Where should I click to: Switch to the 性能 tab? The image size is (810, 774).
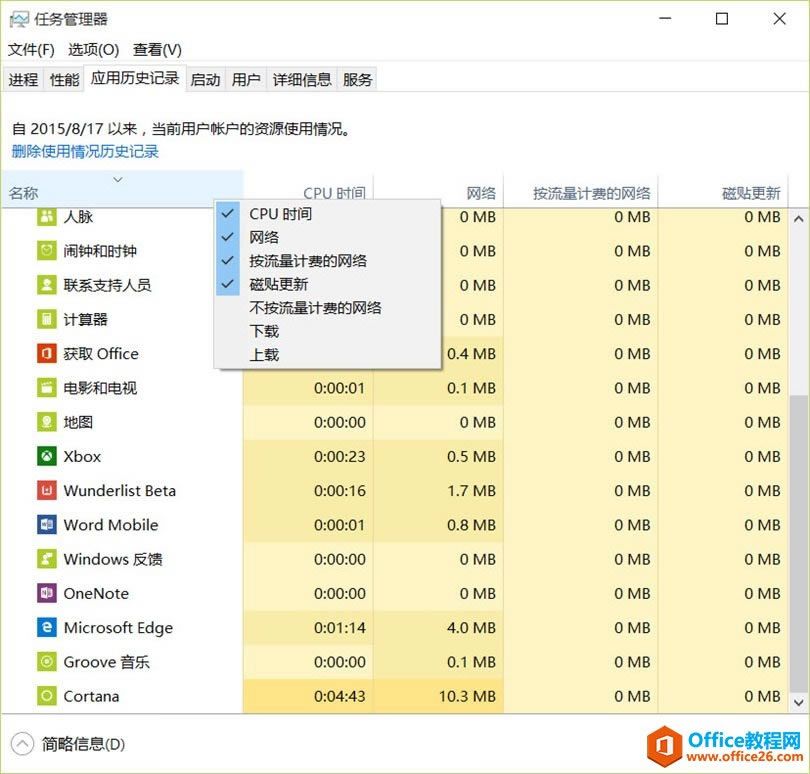point(65,80)
